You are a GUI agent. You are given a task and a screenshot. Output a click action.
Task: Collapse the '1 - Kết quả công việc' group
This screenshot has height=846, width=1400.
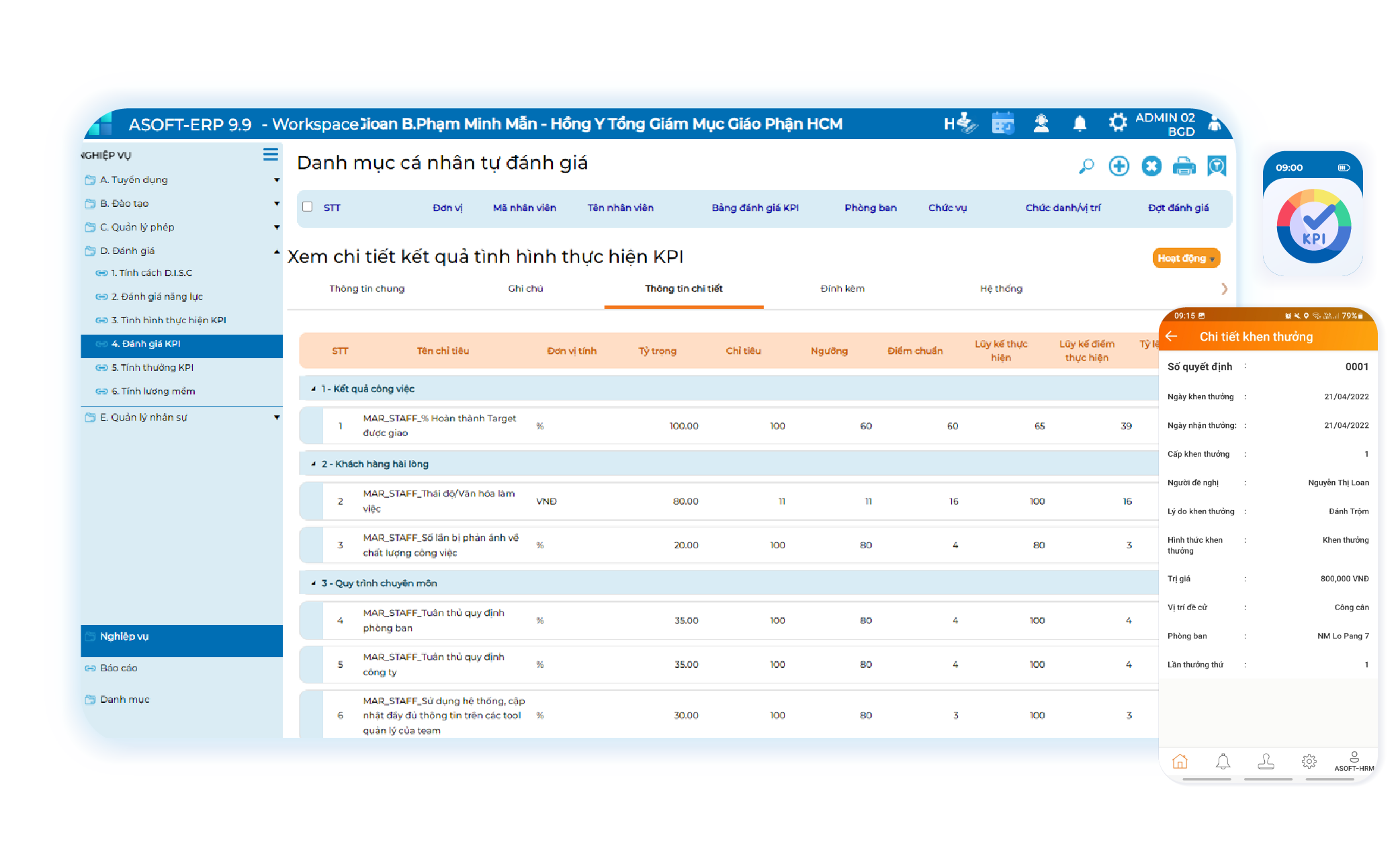[312, 388]
